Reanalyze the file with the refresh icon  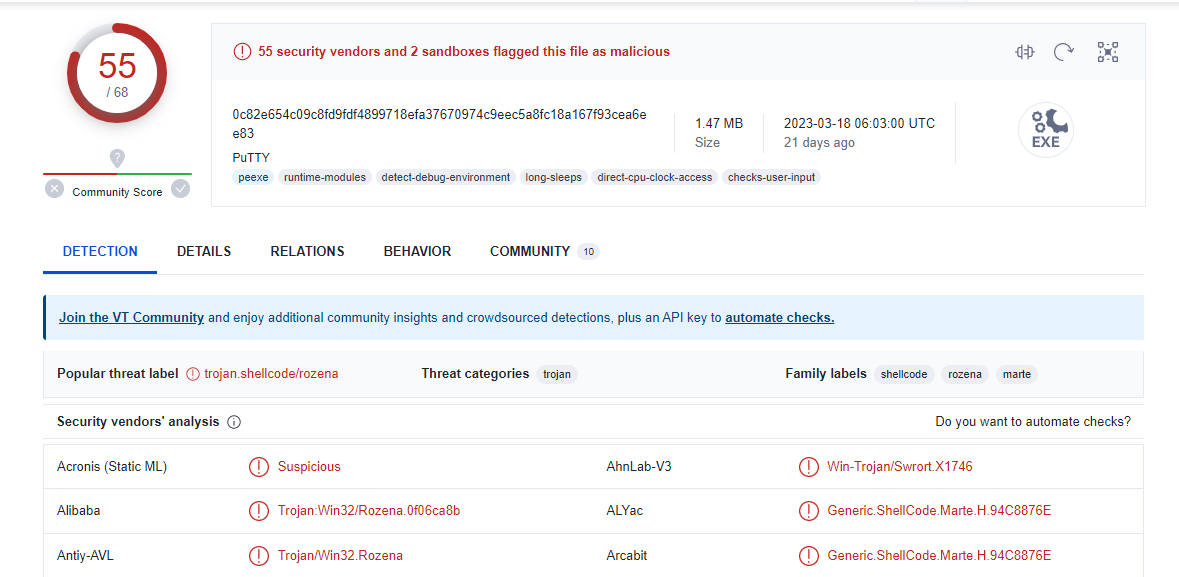pyautogui.click(x=1063, y=52)
